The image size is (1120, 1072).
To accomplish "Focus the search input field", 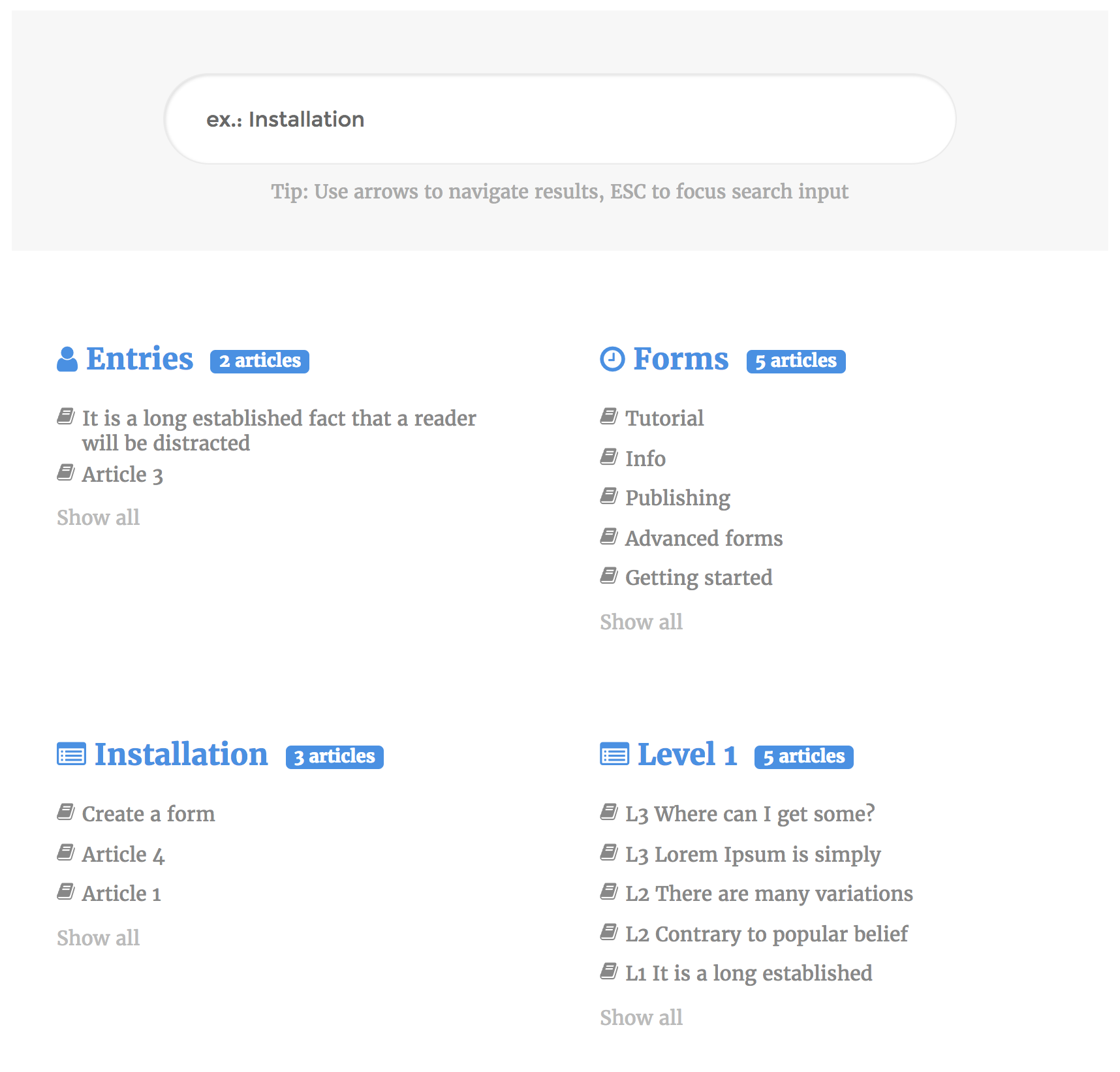I will (x=560, y=119).
